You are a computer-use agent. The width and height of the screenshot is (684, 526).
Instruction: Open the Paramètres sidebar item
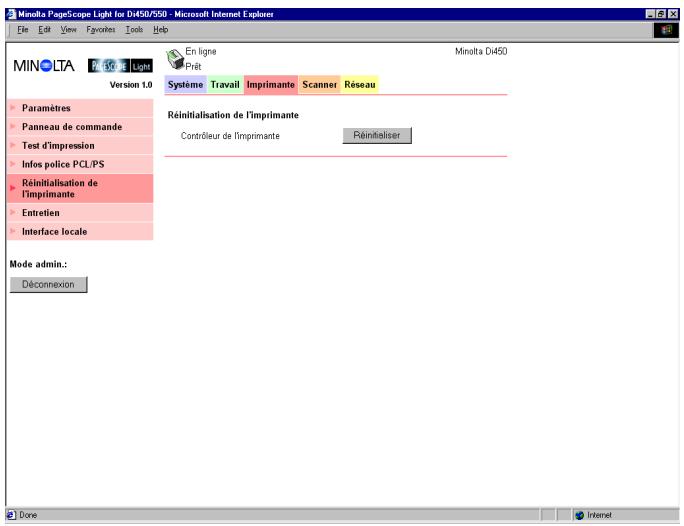point(80,108)
